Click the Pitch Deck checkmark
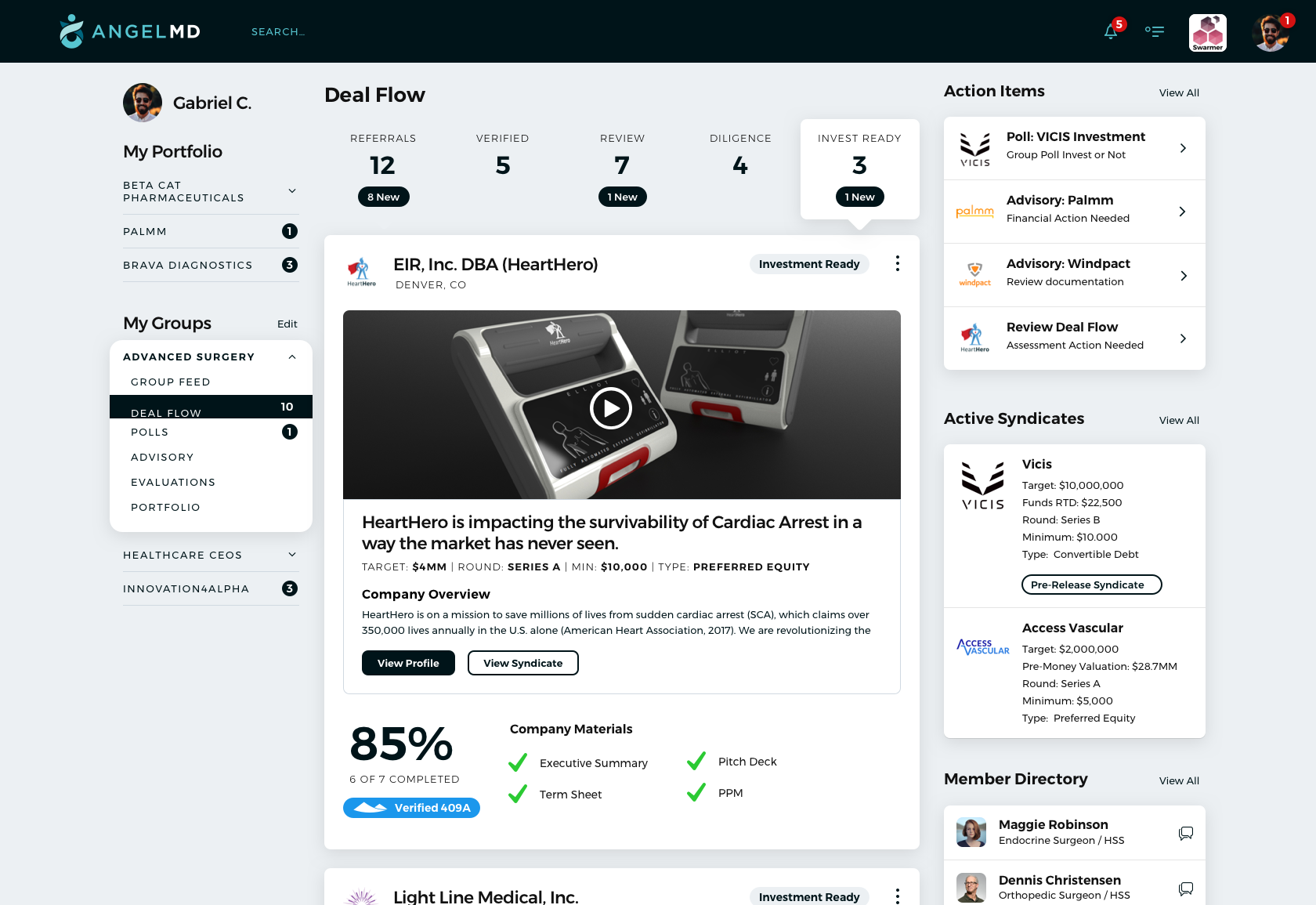This screenshot has height=905, width=1316. [x=696, y=761]
